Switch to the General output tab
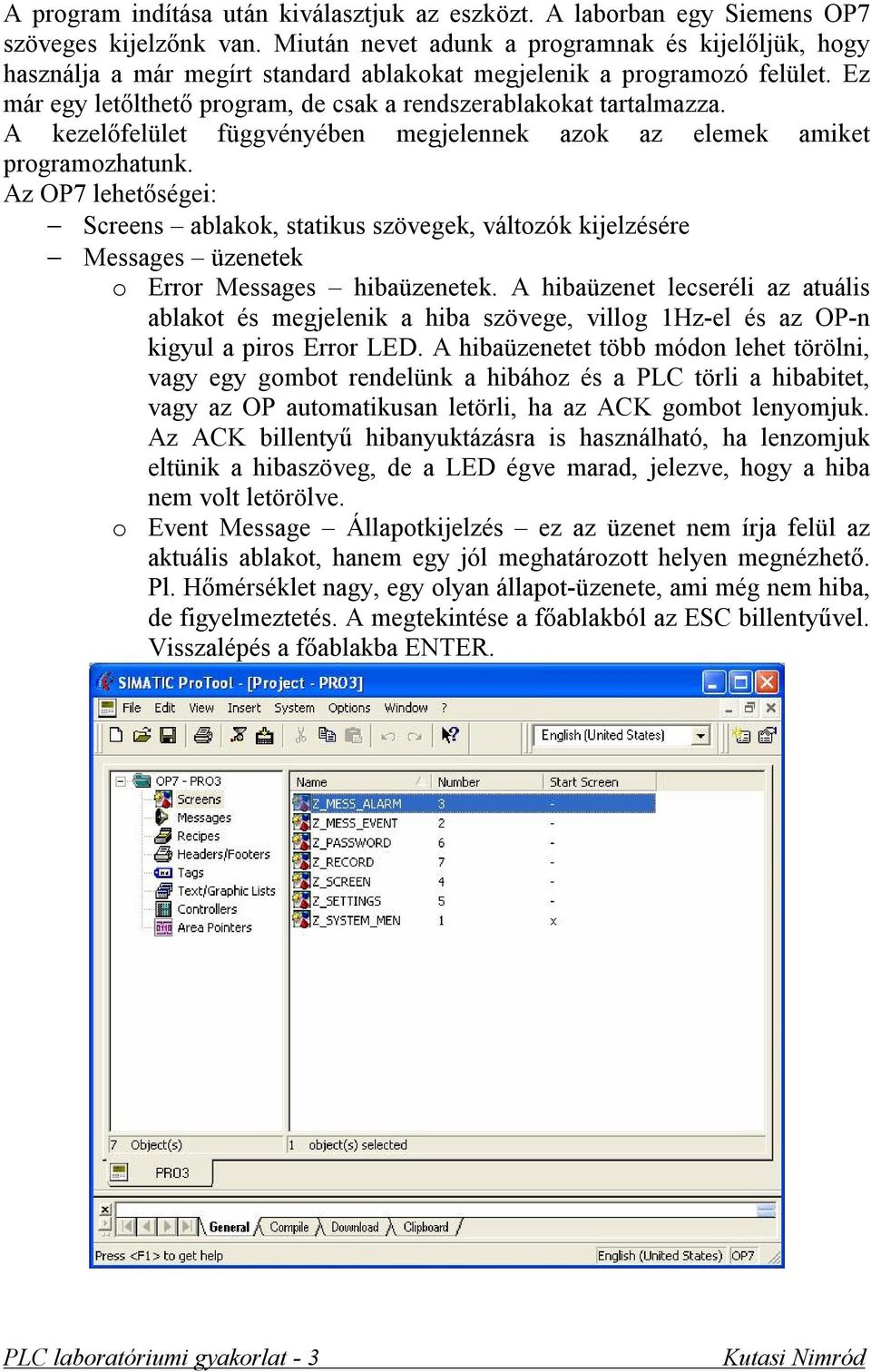This screenshot has width=871, height=1372. point(229,1227)
